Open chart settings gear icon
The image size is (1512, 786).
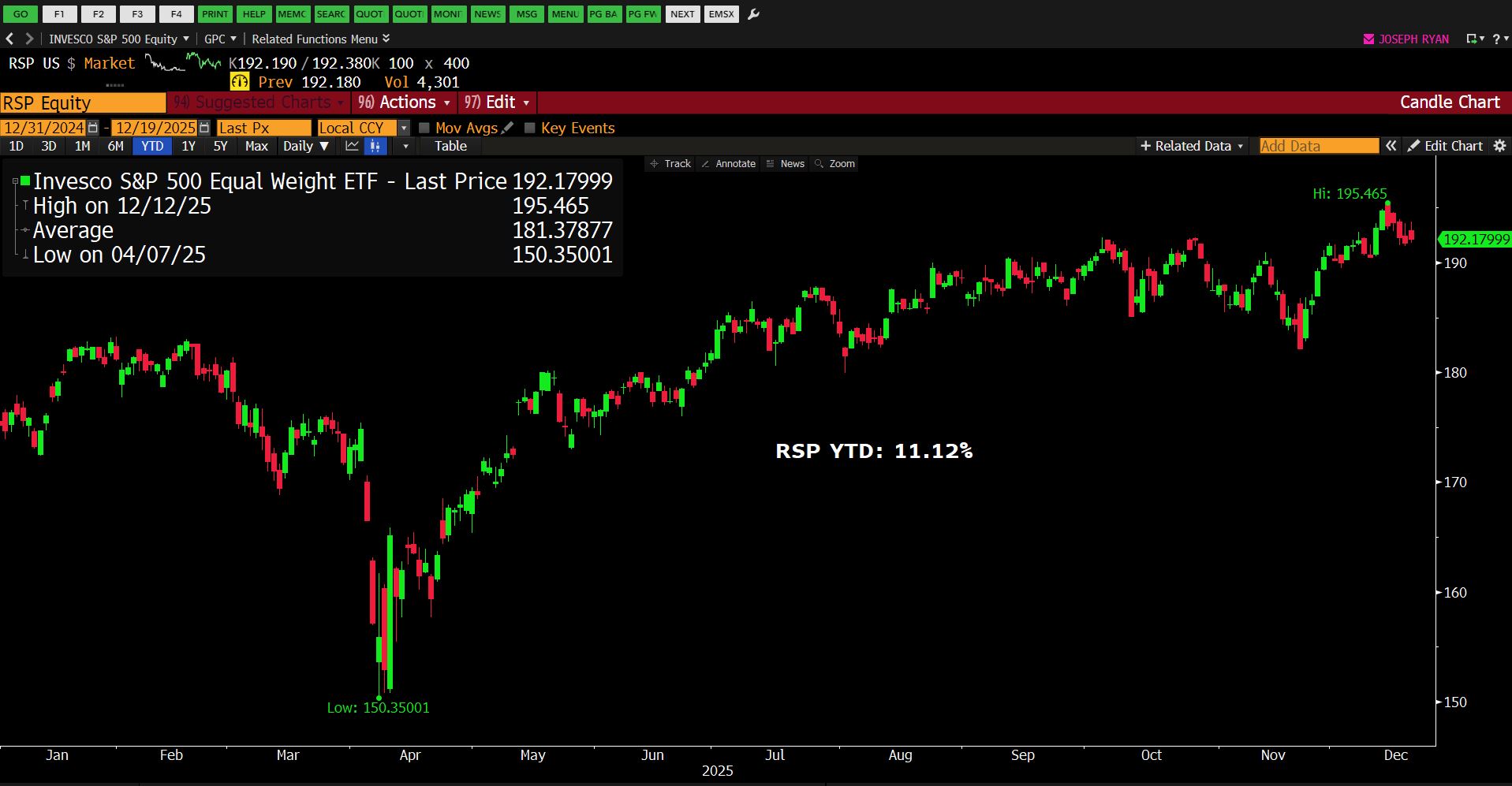click(1499, 146)
